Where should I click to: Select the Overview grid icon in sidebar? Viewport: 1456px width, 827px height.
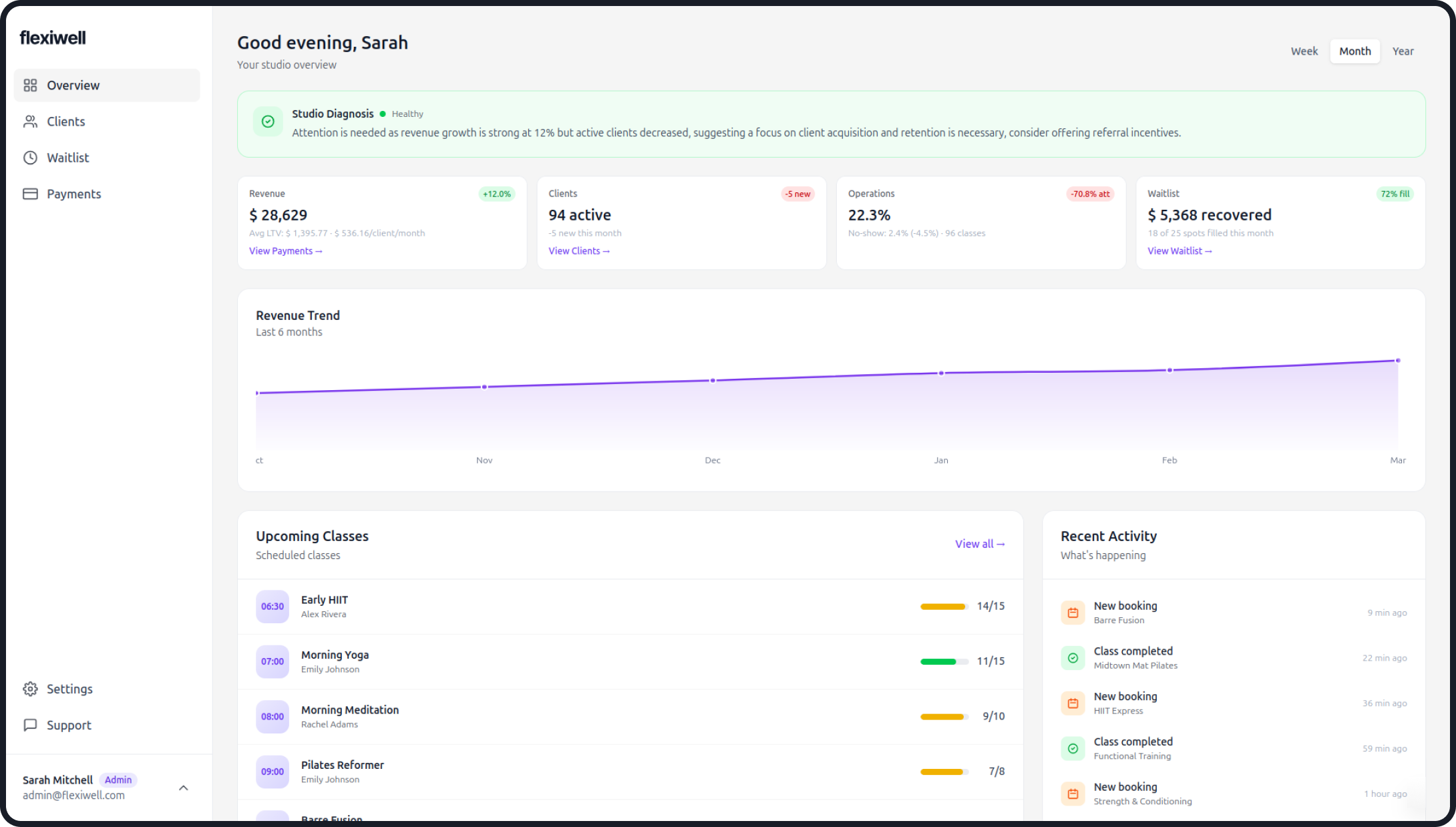pos(30,85)
